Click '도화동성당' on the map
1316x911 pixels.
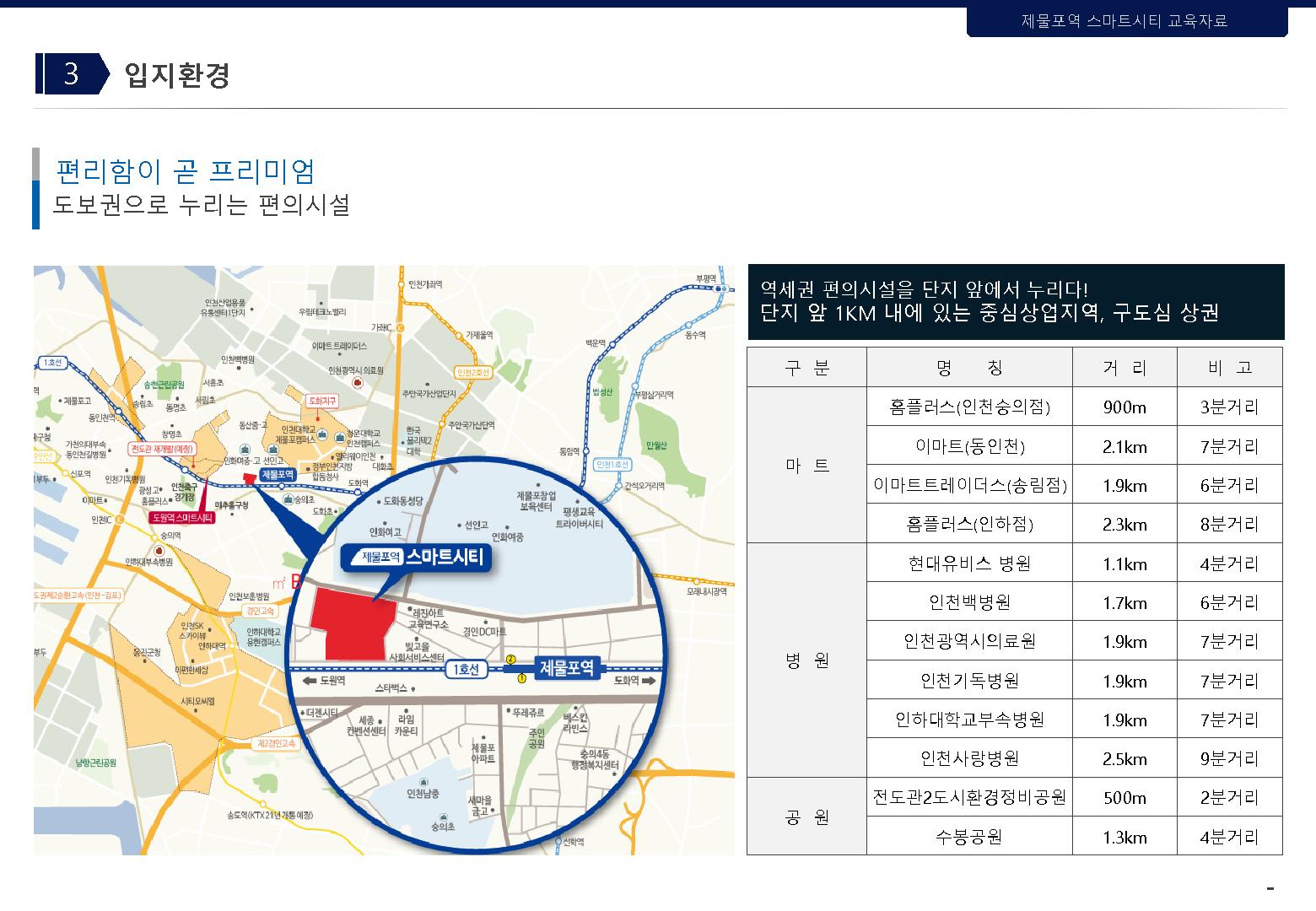[x=403, y=500]
